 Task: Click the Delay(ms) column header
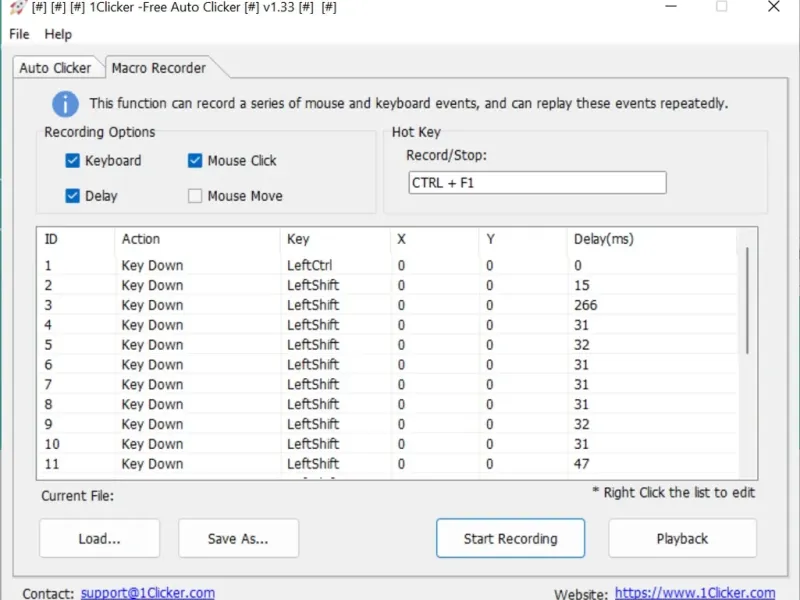(652, 239)
